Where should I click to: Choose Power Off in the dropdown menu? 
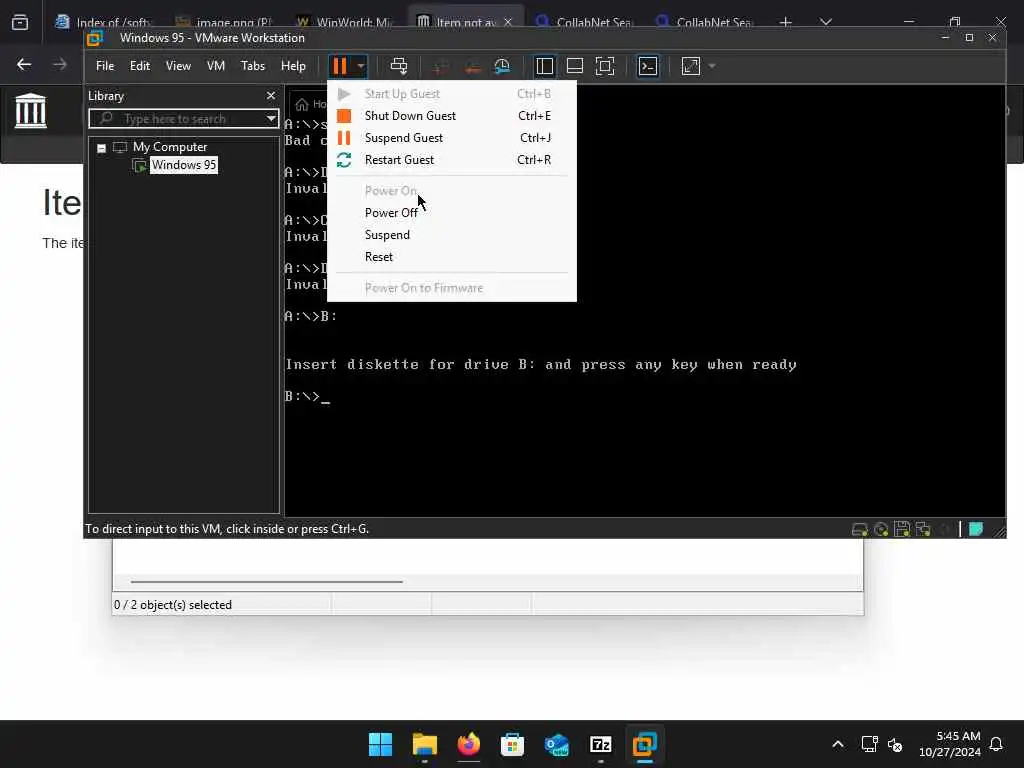click(451, 213)
